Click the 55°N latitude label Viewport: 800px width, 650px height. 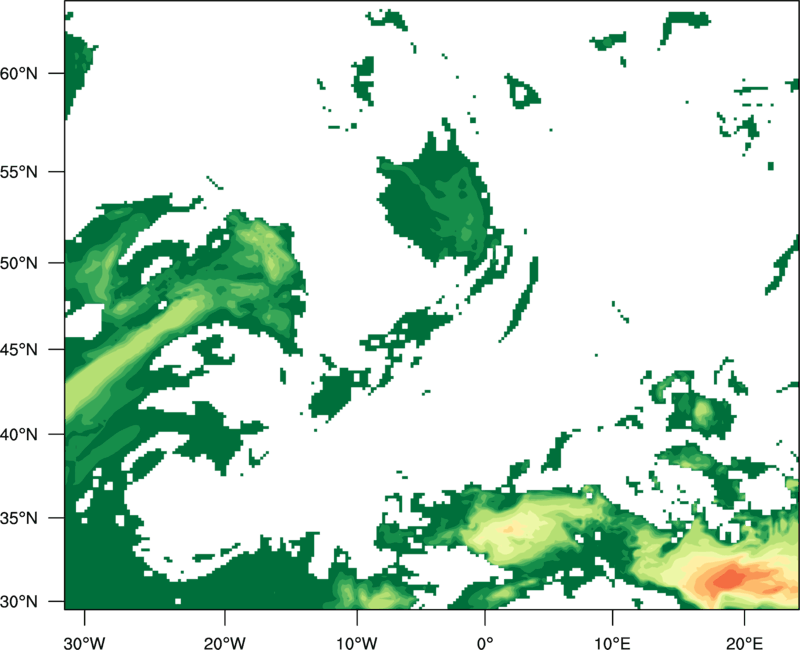point(19,172)
